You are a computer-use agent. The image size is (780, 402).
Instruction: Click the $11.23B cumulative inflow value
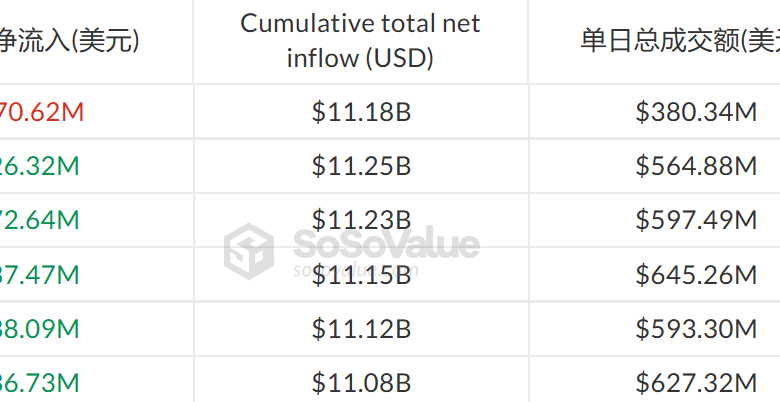361,219
